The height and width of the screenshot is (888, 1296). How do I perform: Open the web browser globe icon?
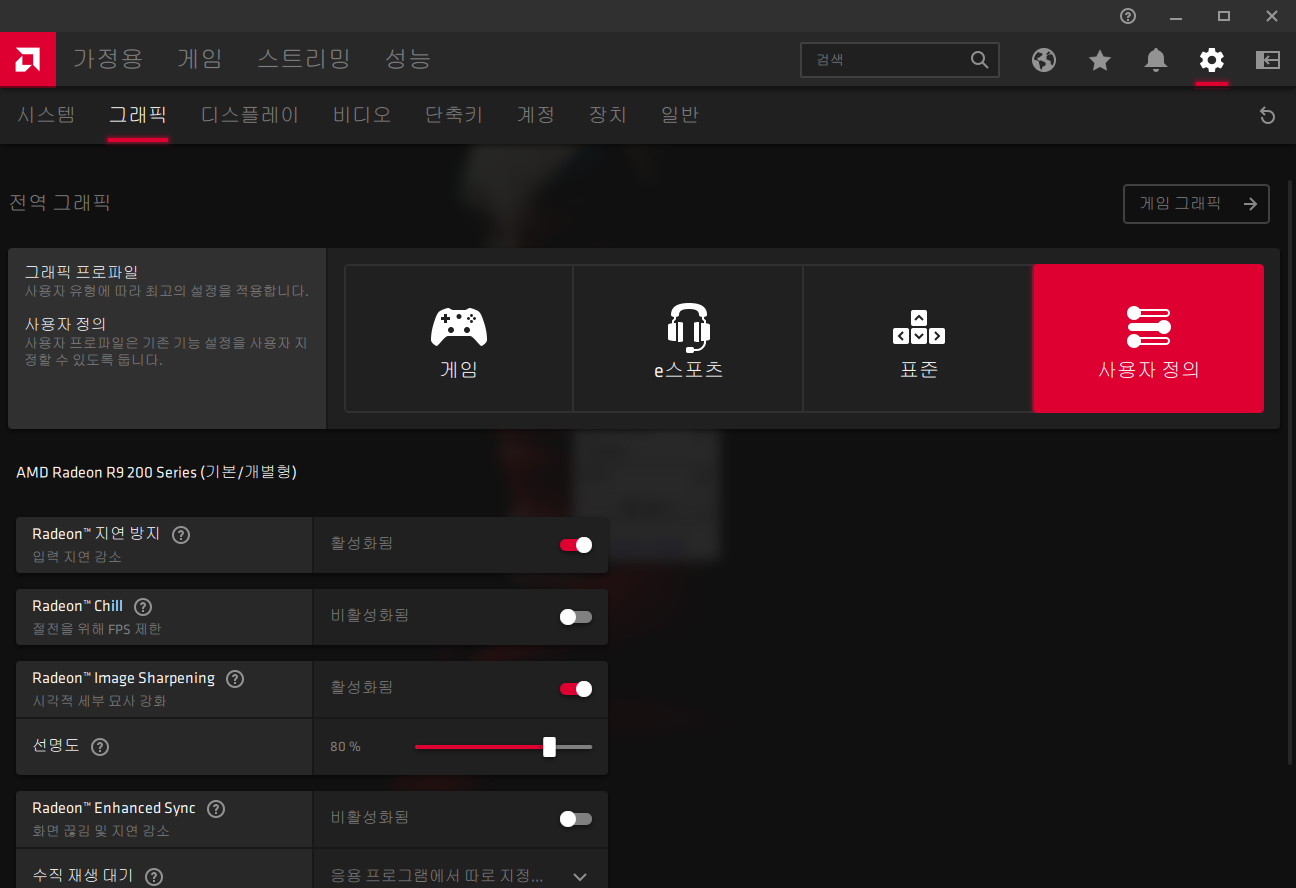[x=1044, y=60]
